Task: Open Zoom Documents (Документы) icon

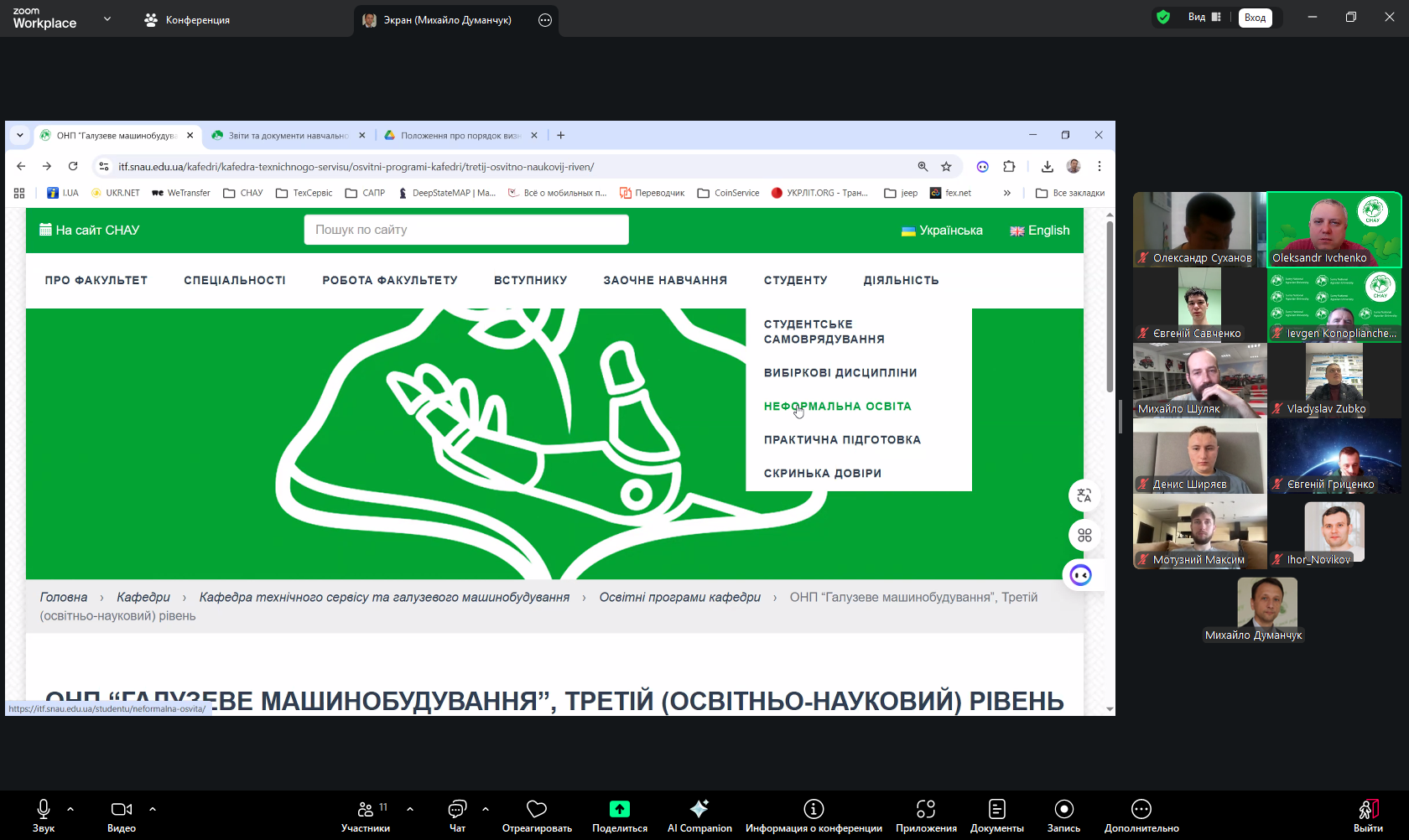Action: (996, 809)
